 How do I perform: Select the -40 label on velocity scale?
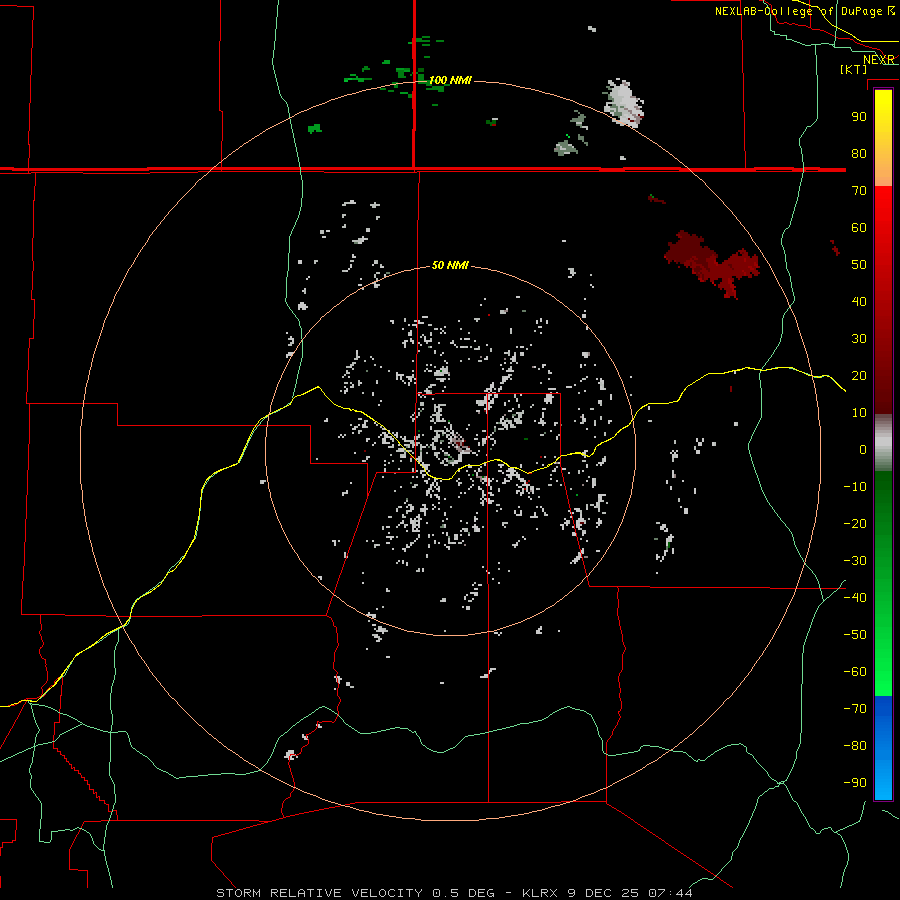[x=855, y=598]
